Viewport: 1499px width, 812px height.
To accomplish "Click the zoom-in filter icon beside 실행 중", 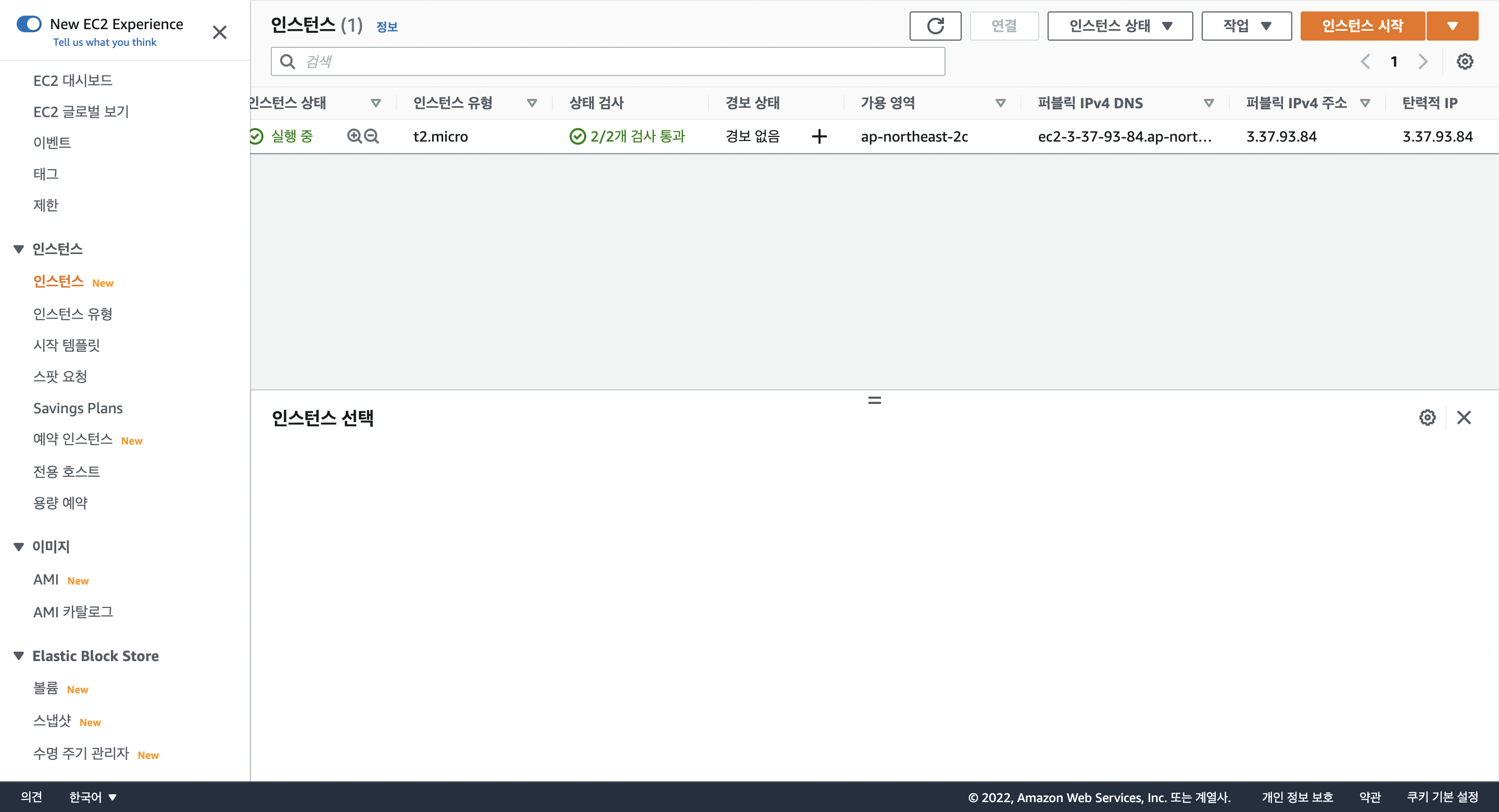I will pos(354,136).
